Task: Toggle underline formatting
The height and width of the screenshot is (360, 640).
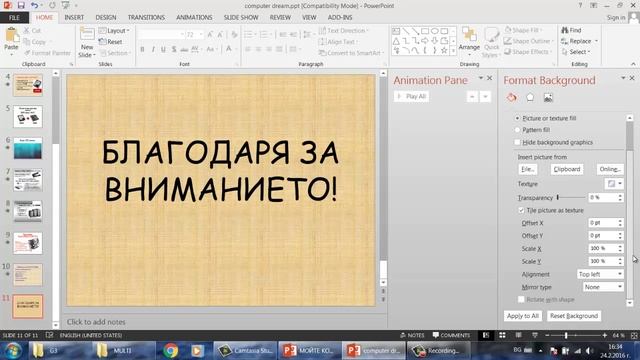Action: pyautogui.click(x=163, y=49)
